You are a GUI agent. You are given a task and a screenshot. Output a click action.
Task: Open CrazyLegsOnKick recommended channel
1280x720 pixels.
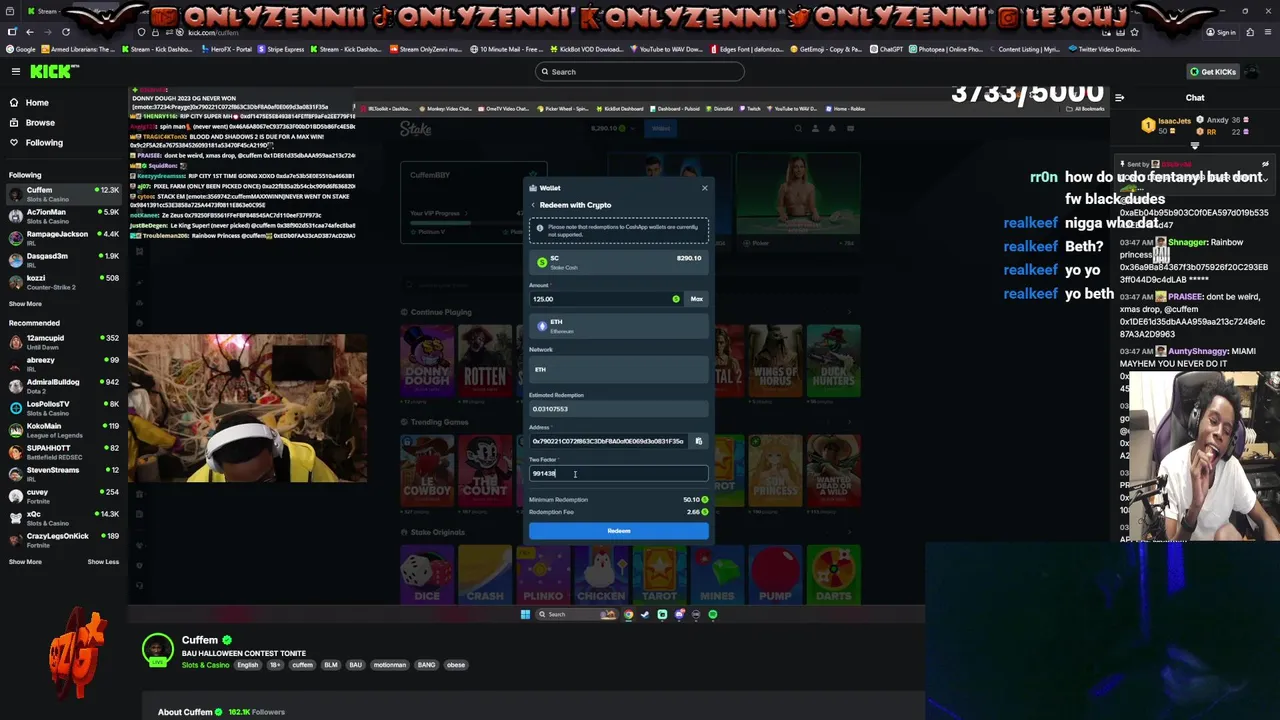tap(64, 539)
